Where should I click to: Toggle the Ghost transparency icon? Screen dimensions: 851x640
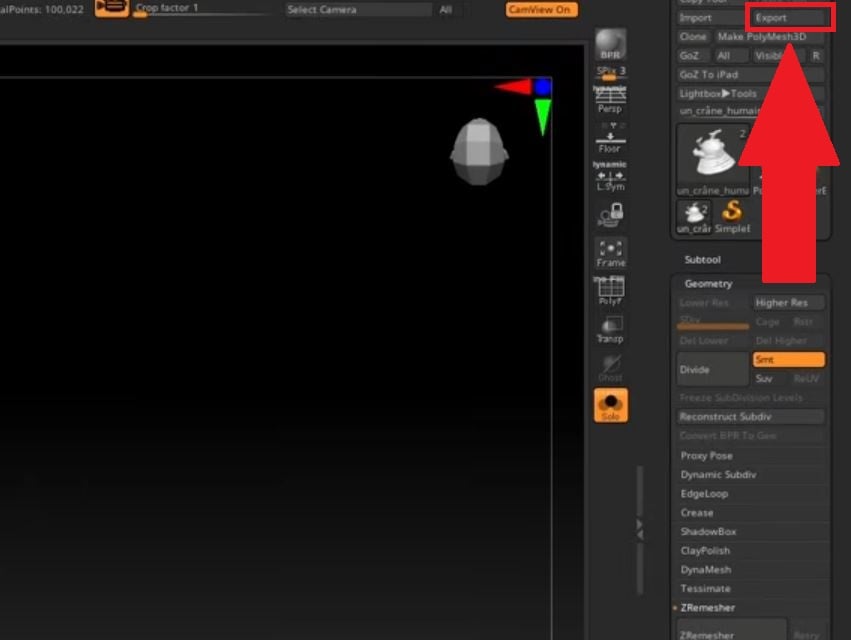tap(611, 368)
